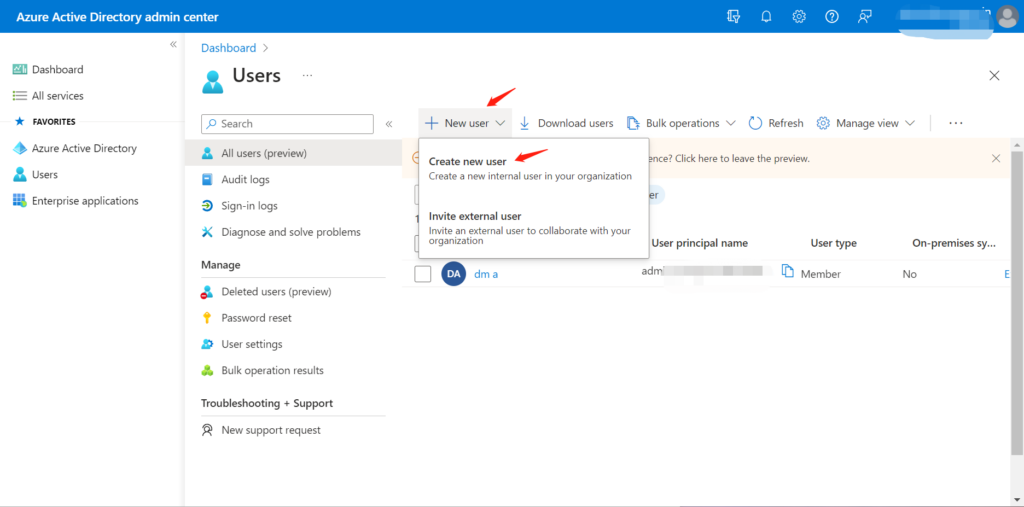
Task: Close the Users blade
Action: pos(994,76)
